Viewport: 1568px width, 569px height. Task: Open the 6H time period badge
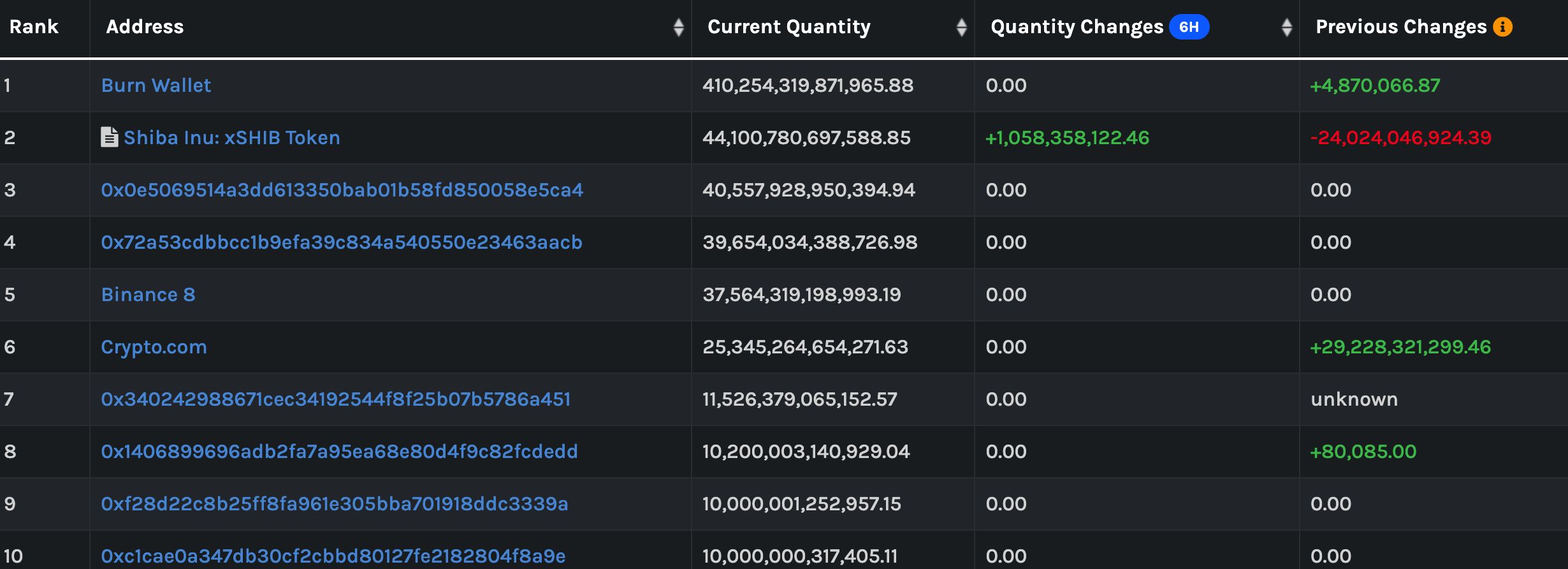[x=1188, y=27]
